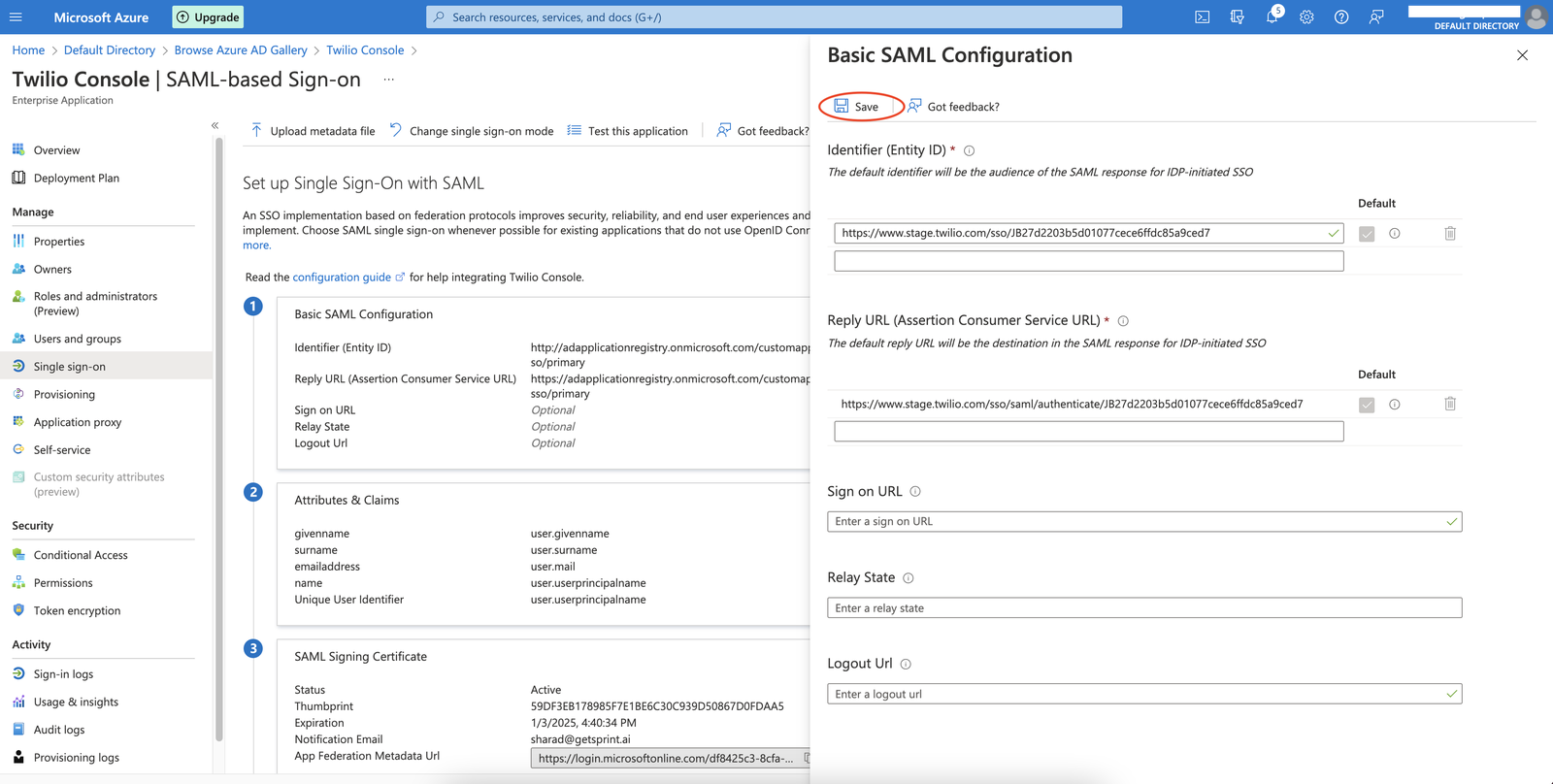Toggle Default checkbox for Reply URL
1553x784 pixels.
pos(1367,405)
